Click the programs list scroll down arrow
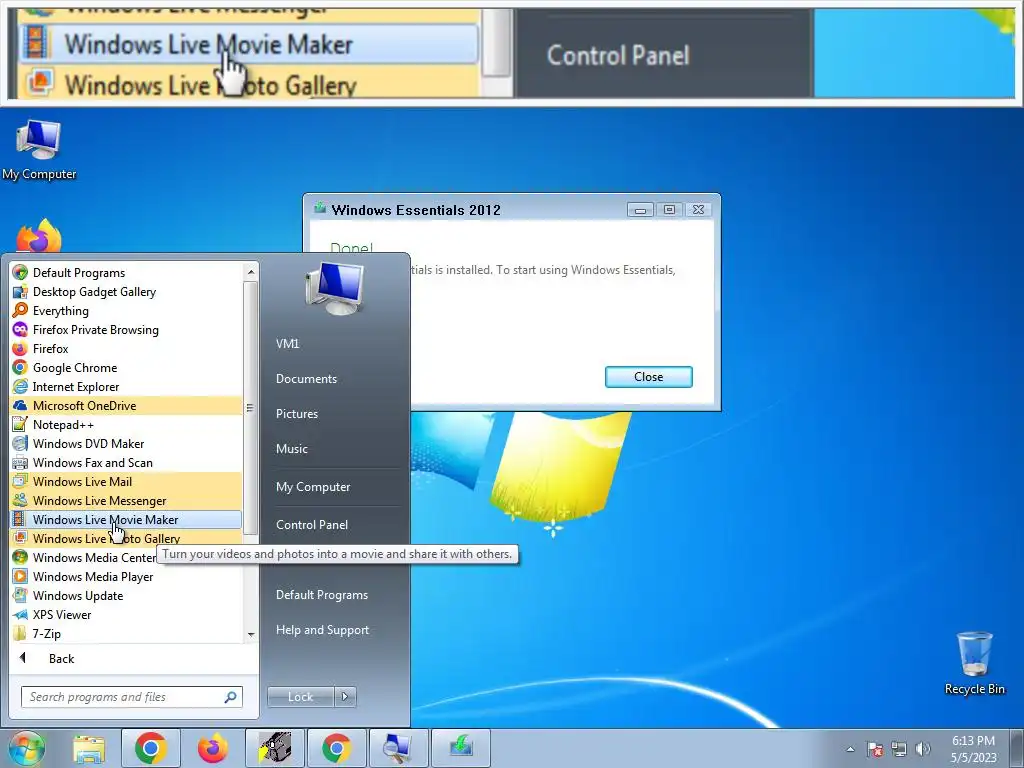Screen dimensions: 1024x768 tap(251, 634)
